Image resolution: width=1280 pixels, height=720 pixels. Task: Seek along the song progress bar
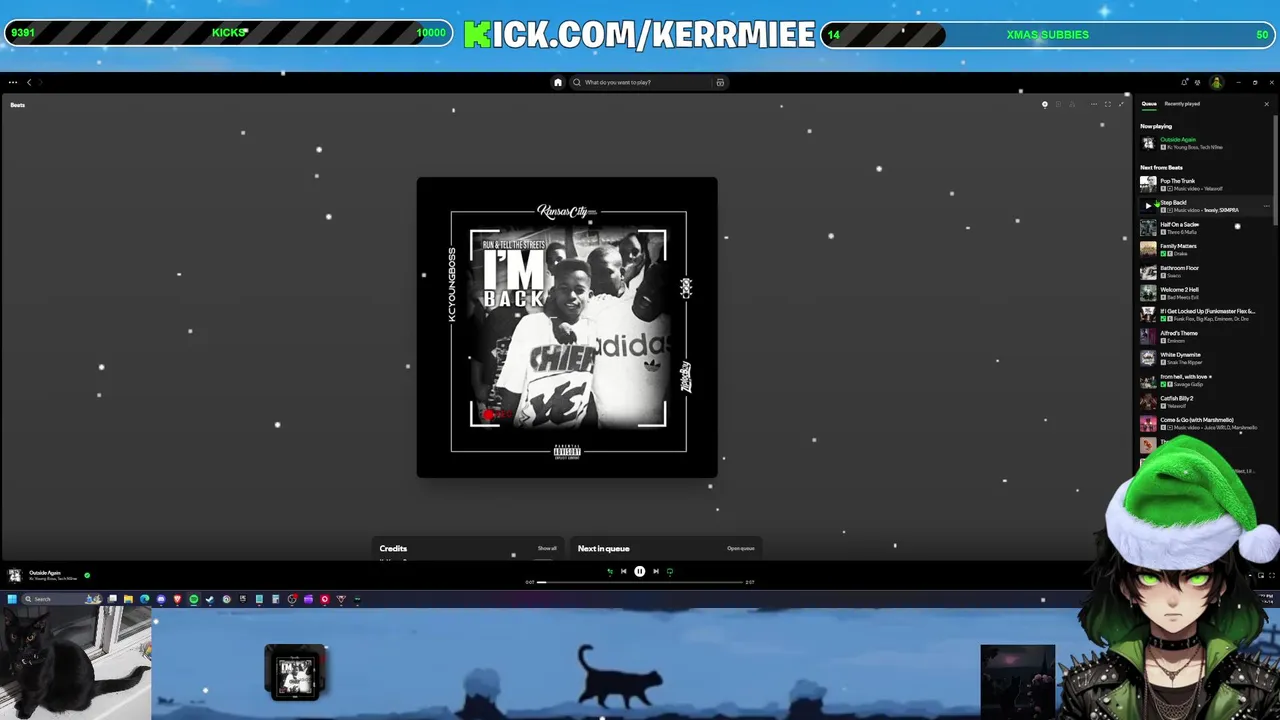(640, 582)
